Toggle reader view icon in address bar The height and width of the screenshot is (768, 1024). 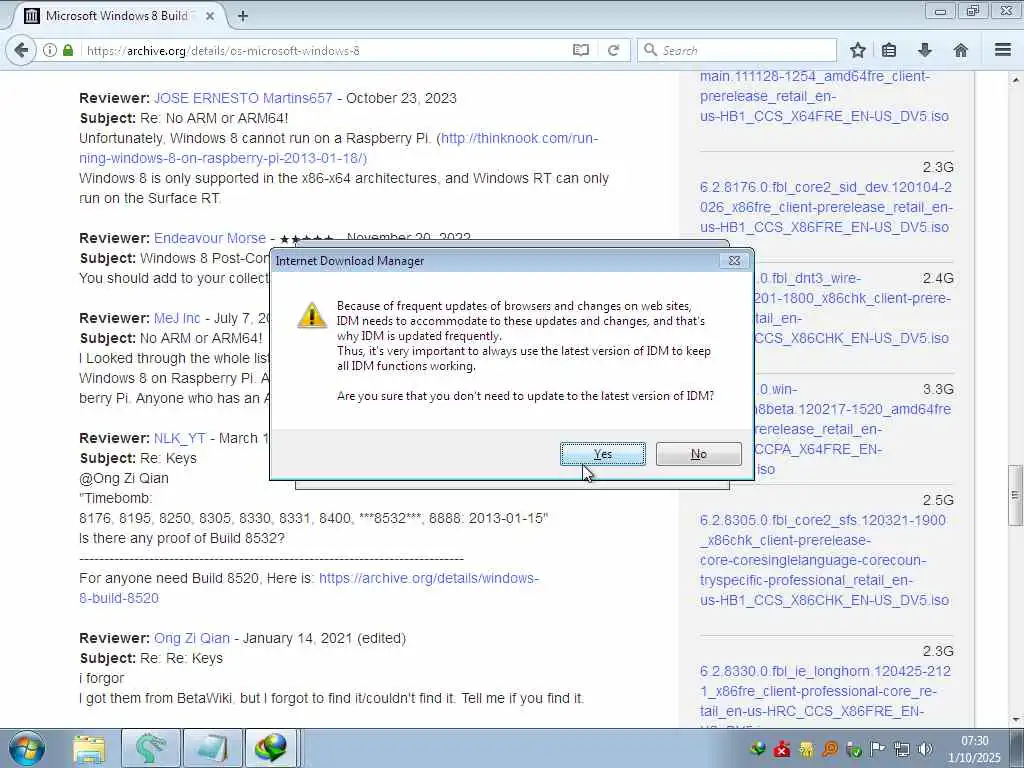tap(581, 50)
